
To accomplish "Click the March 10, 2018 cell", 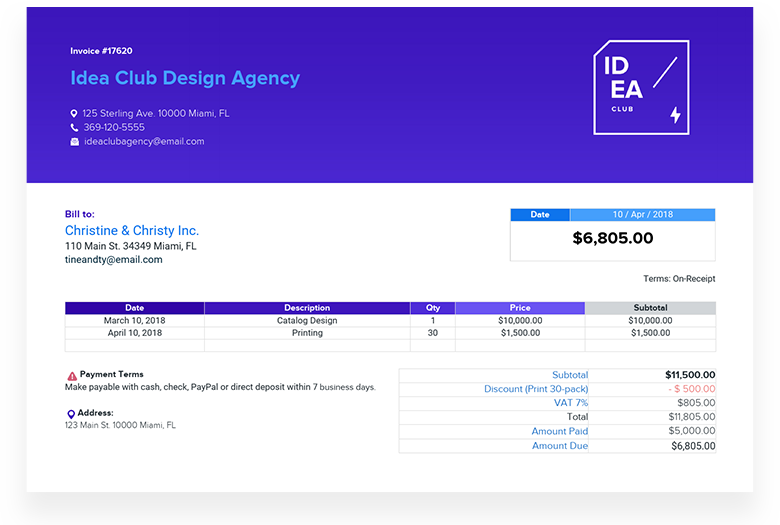I will (x=135, y=320).
